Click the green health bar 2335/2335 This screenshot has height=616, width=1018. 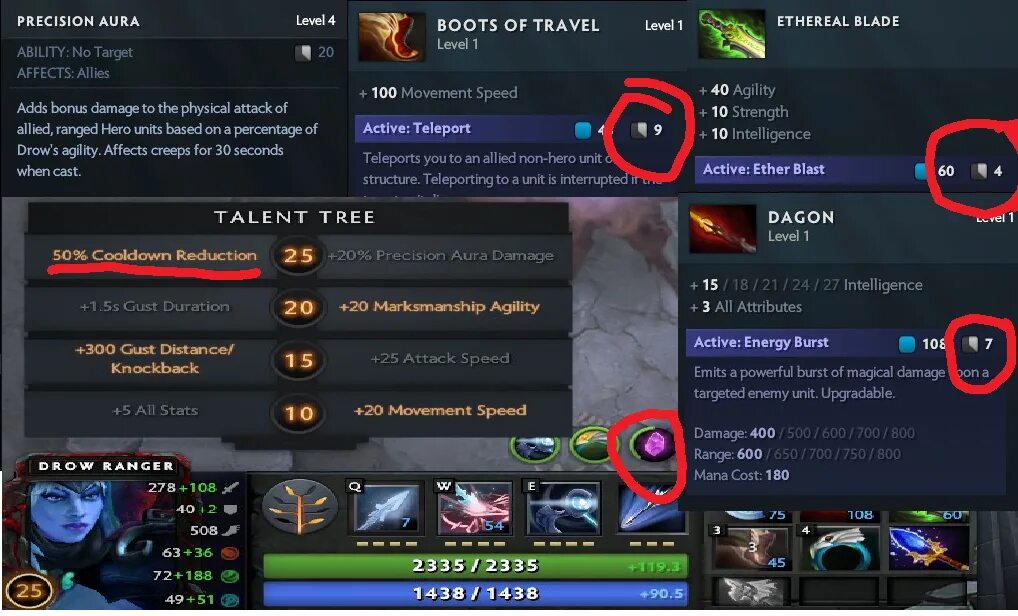click(x=475, y=566)
